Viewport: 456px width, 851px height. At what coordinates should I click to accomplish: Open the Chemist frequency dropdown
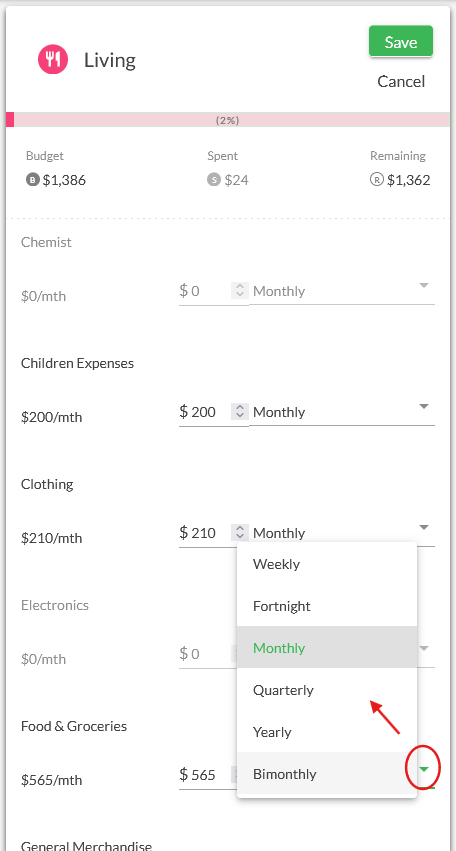(341, 291)
